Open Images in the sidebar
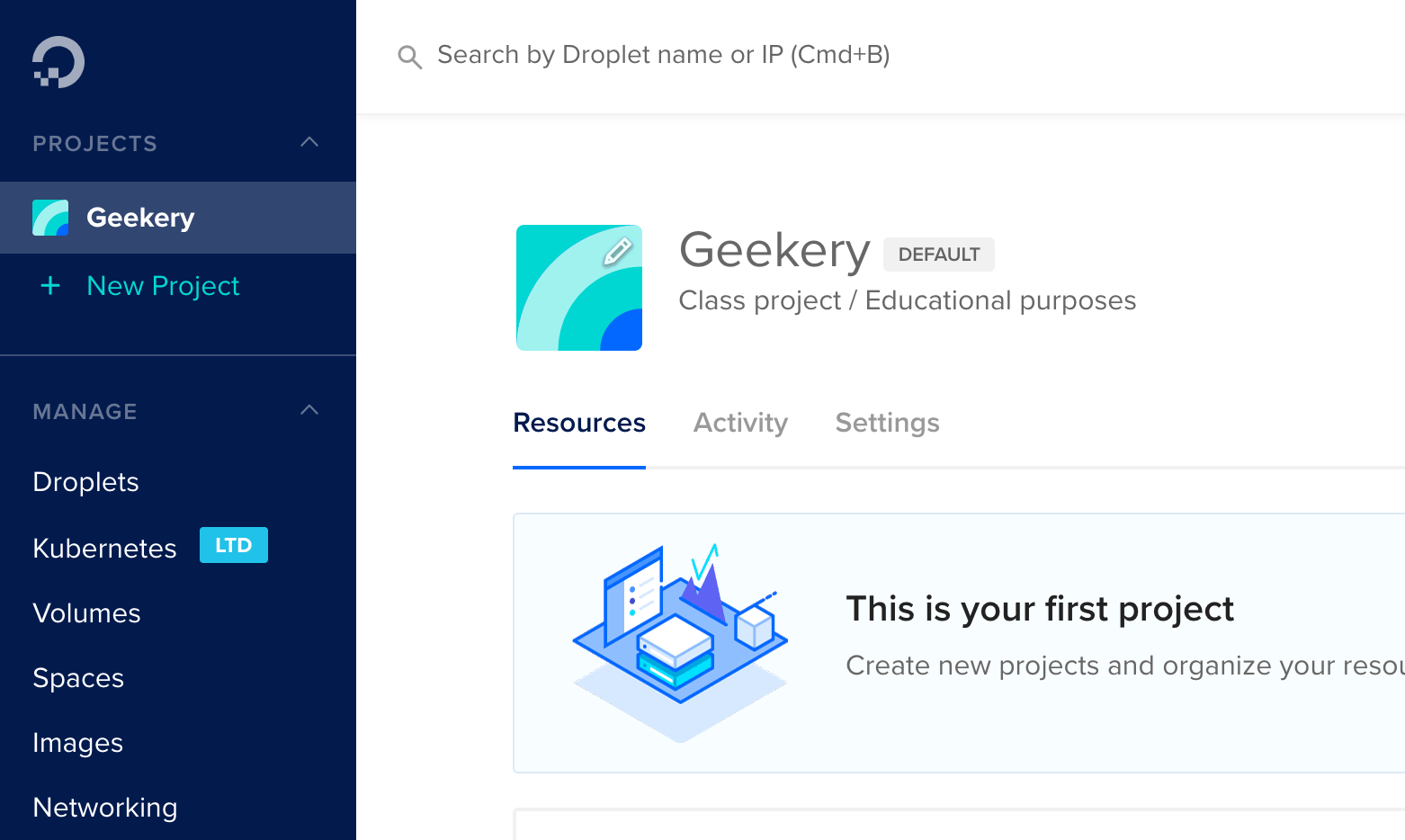The height and width of the screenshot is (840, 1405). point(77,743)
